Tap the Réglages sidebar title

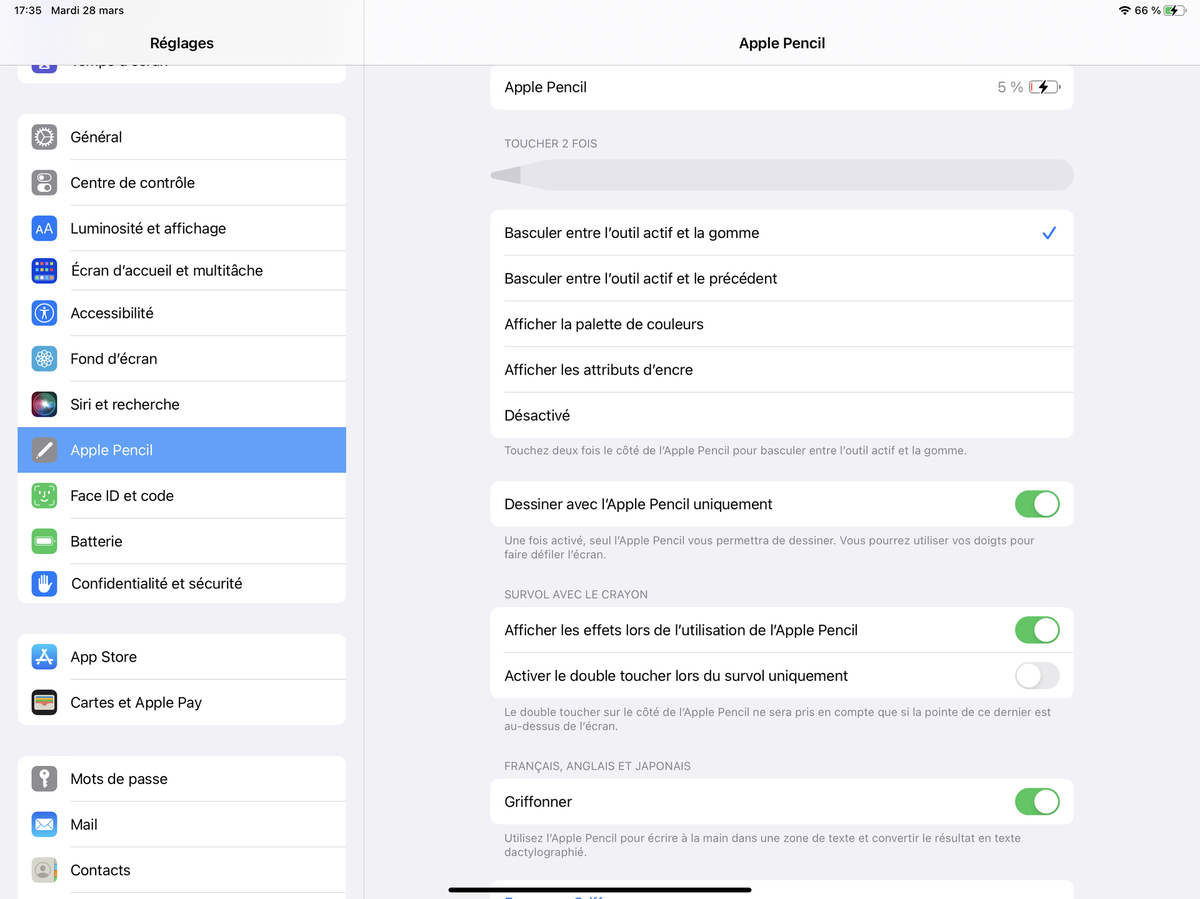click(x=182, y=43)
